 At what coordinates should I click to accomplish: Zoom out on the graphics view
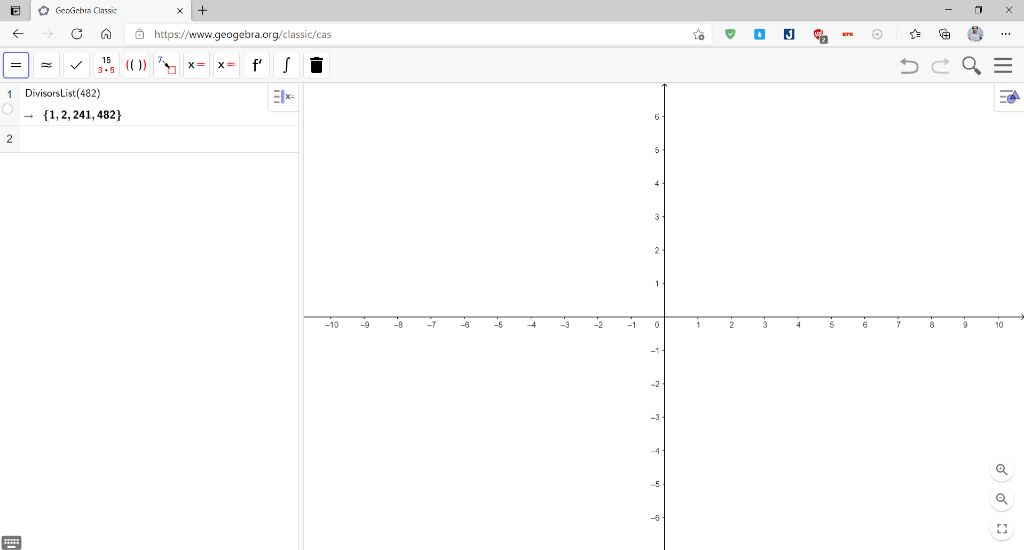pyautogui.click(x=1002, y=499)
